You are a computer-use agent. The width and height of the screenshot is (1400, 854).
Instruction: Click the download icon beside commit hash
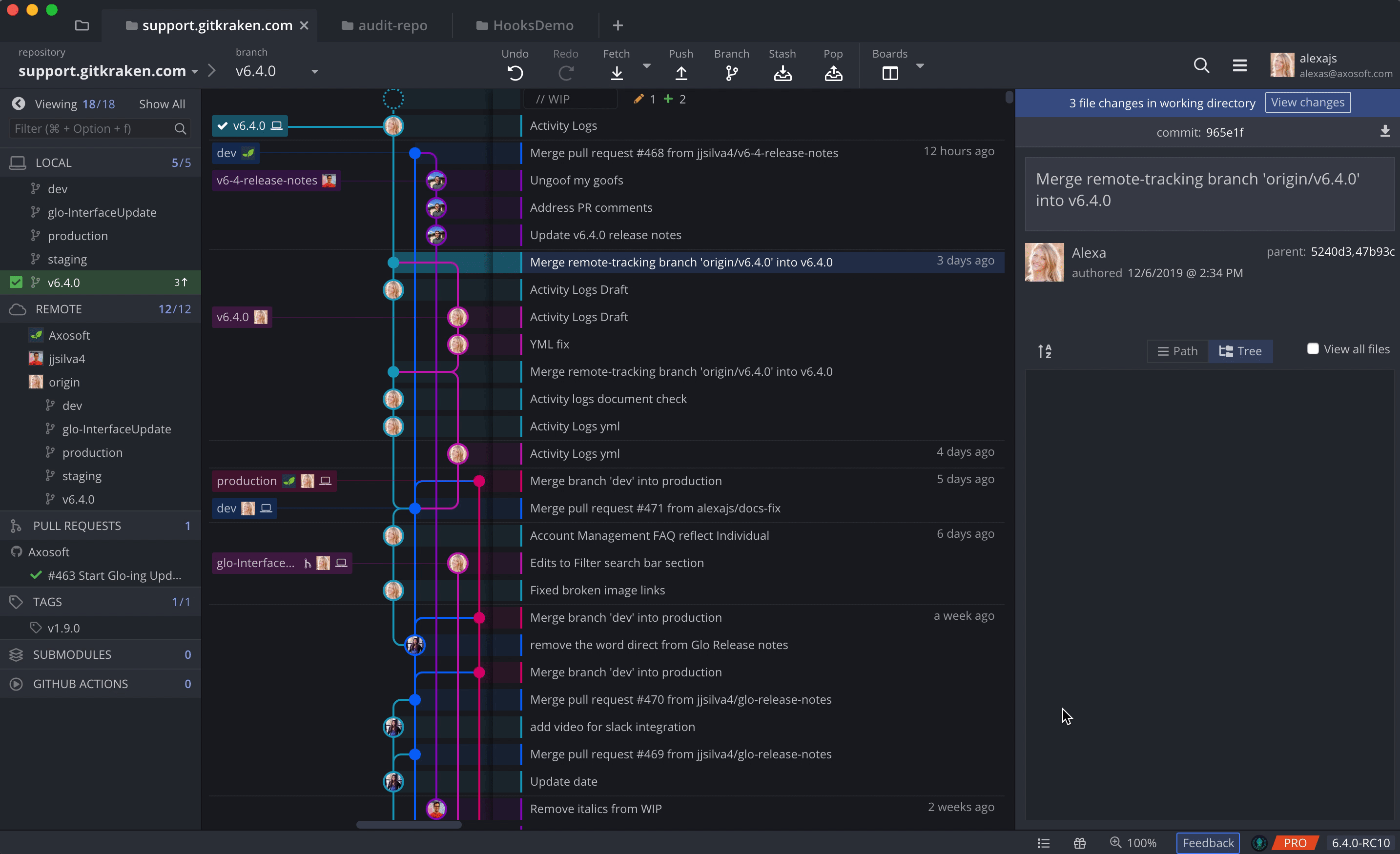(1385, 132)
